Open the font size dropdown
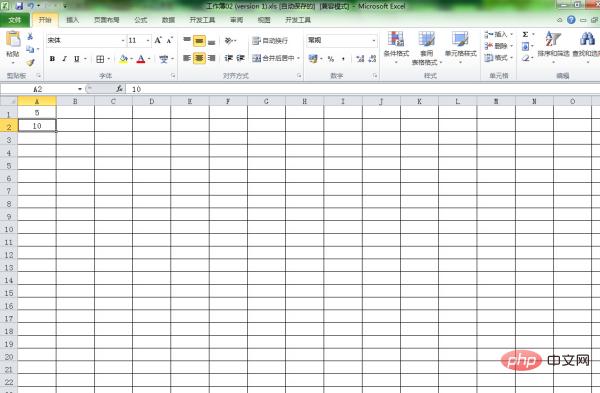This screenshot has width=600, height=393. (148, 41)
